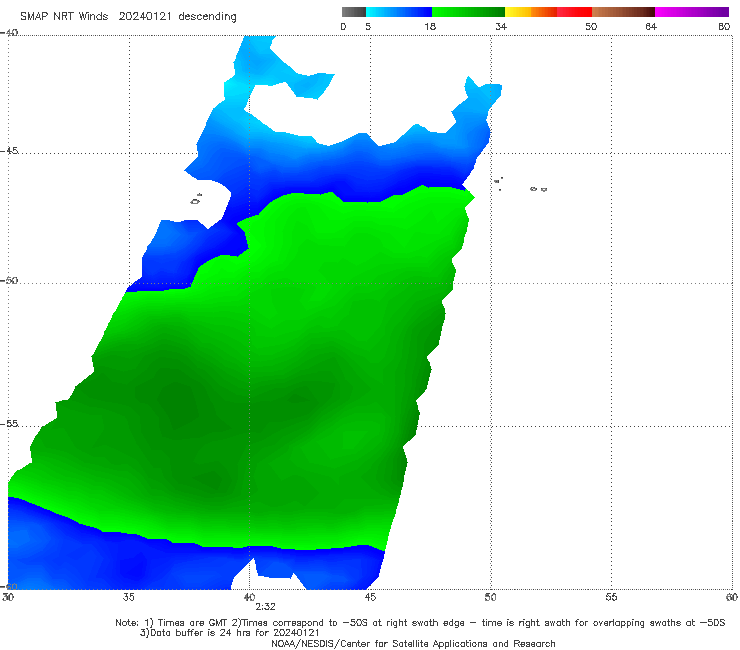Click the color bar label '18'
This screenshot has height=650, width=740.
coord(430,26)
